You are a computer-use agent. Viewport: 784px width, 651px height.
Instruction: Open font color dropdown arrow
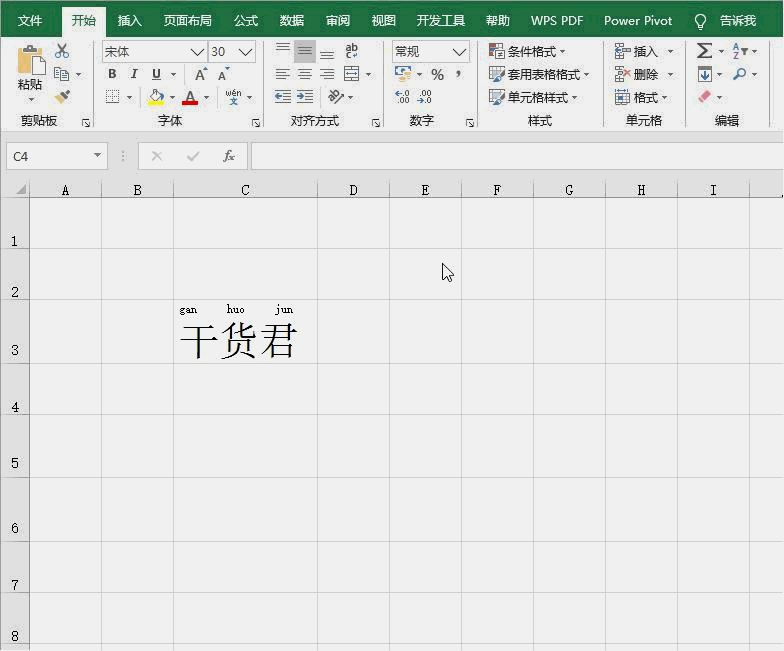206,98
